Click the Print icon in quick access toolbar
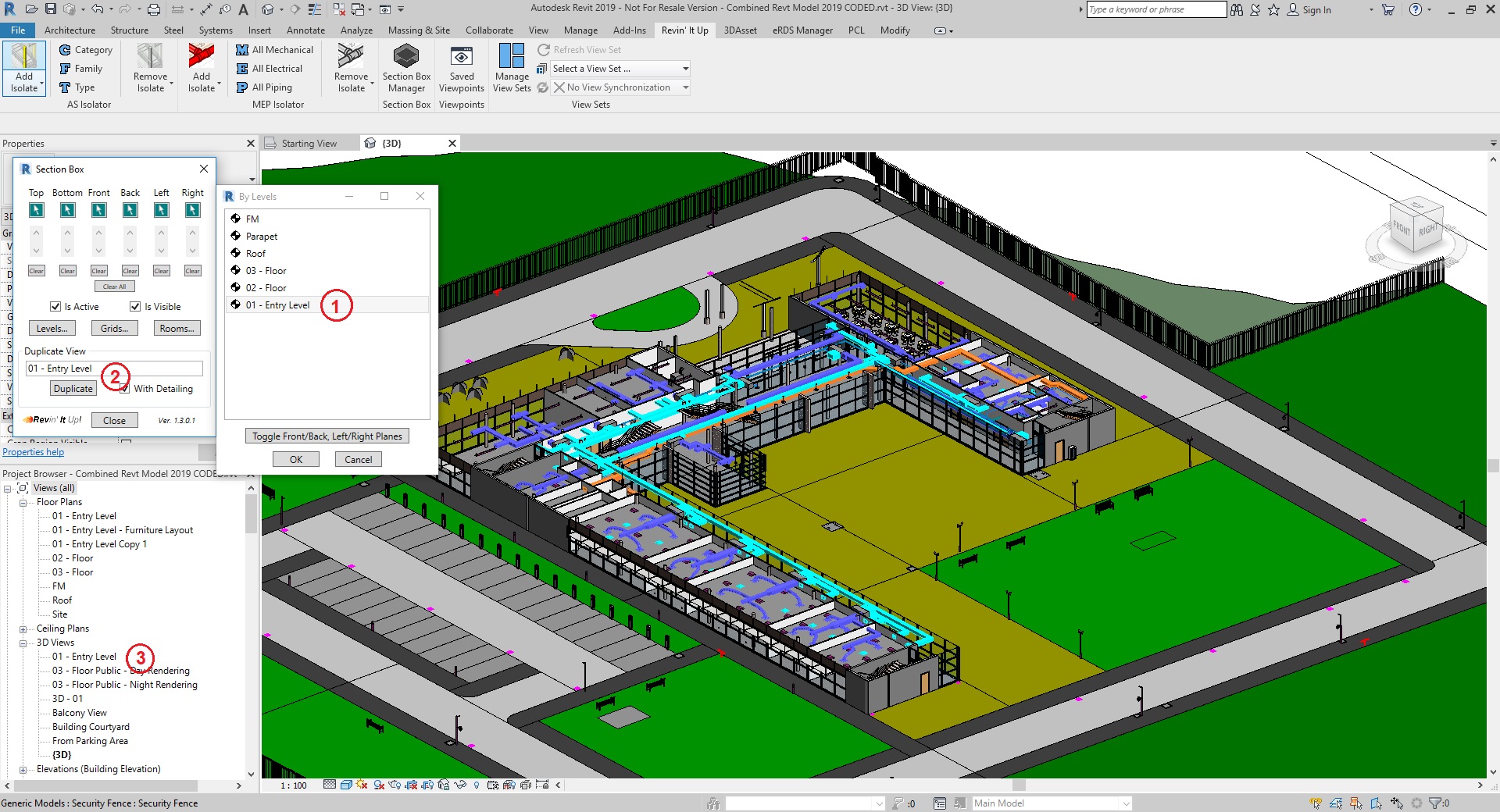This screenshot has width=1500, height=812. pos(154,9)
